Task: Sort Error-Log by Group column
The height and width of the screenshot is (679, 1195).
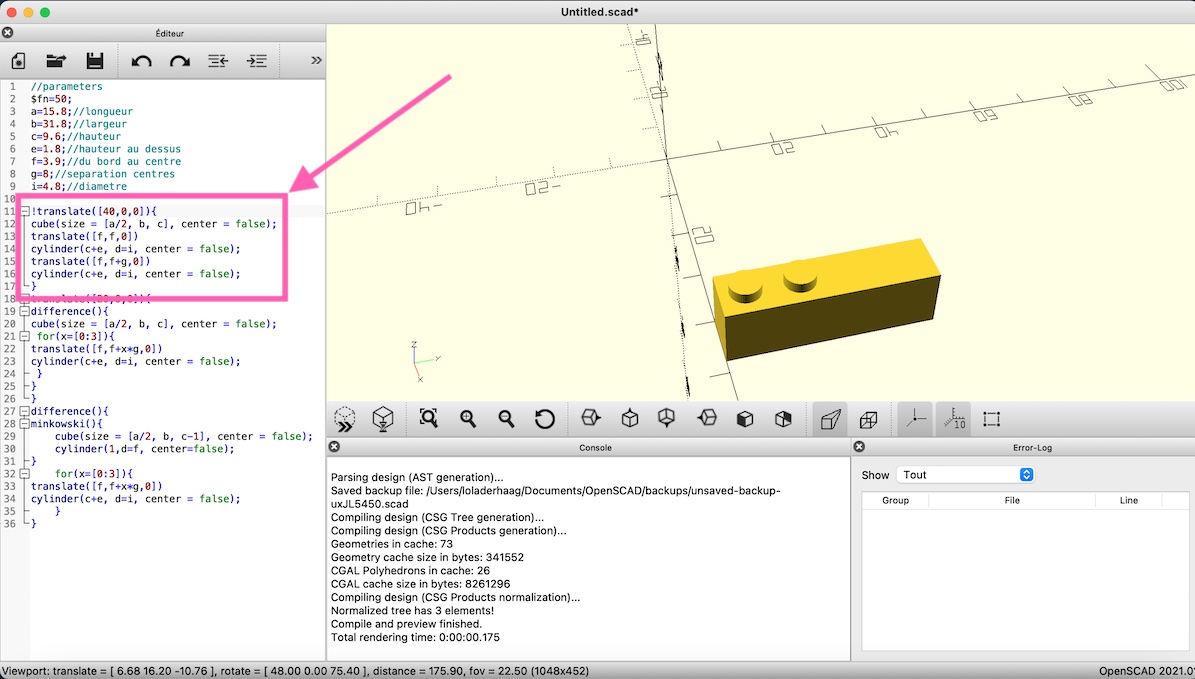Action: pyautogui.click(x=895, y=500)
